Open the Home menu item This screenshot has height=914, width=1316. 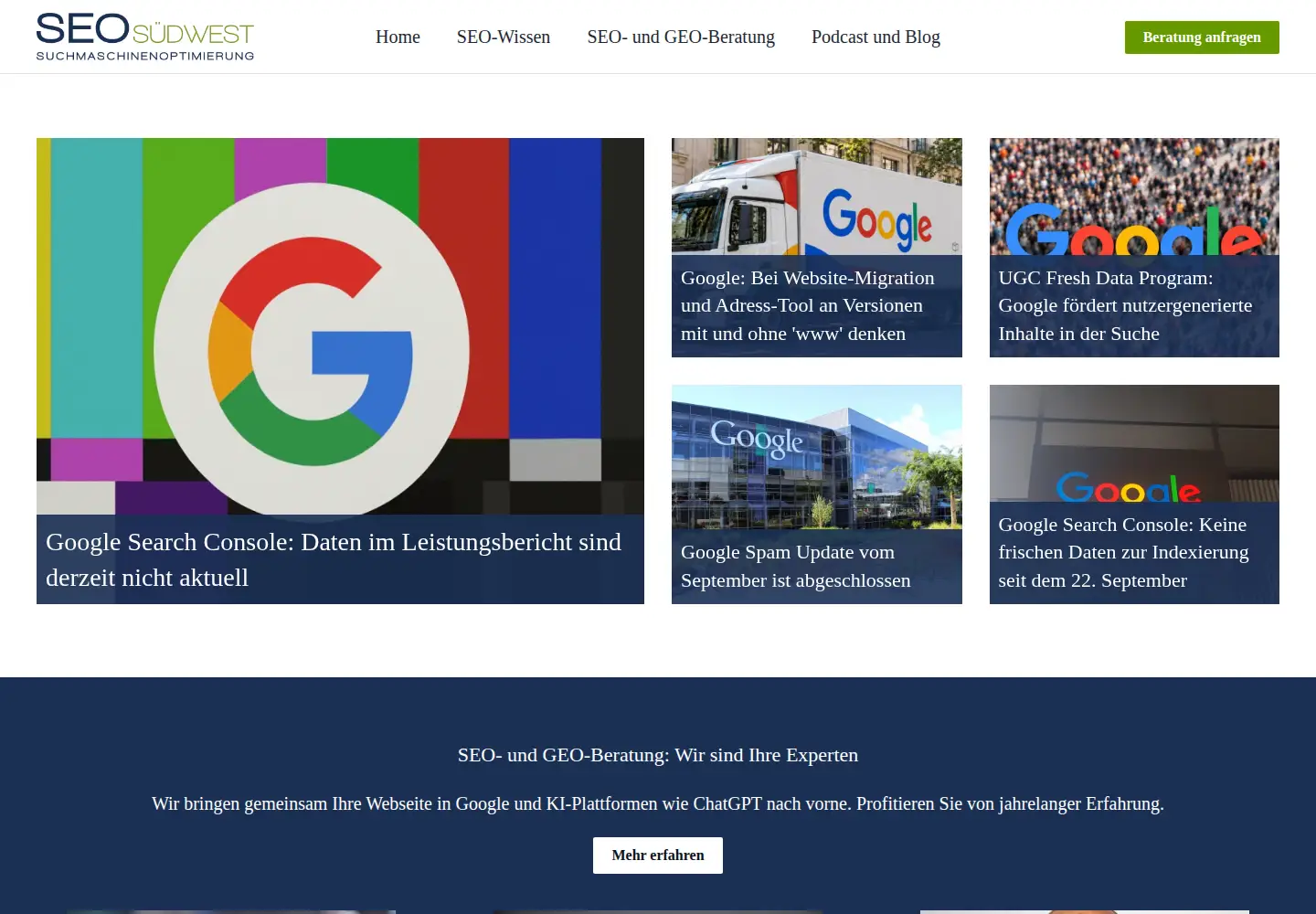[x=398, y=37]
